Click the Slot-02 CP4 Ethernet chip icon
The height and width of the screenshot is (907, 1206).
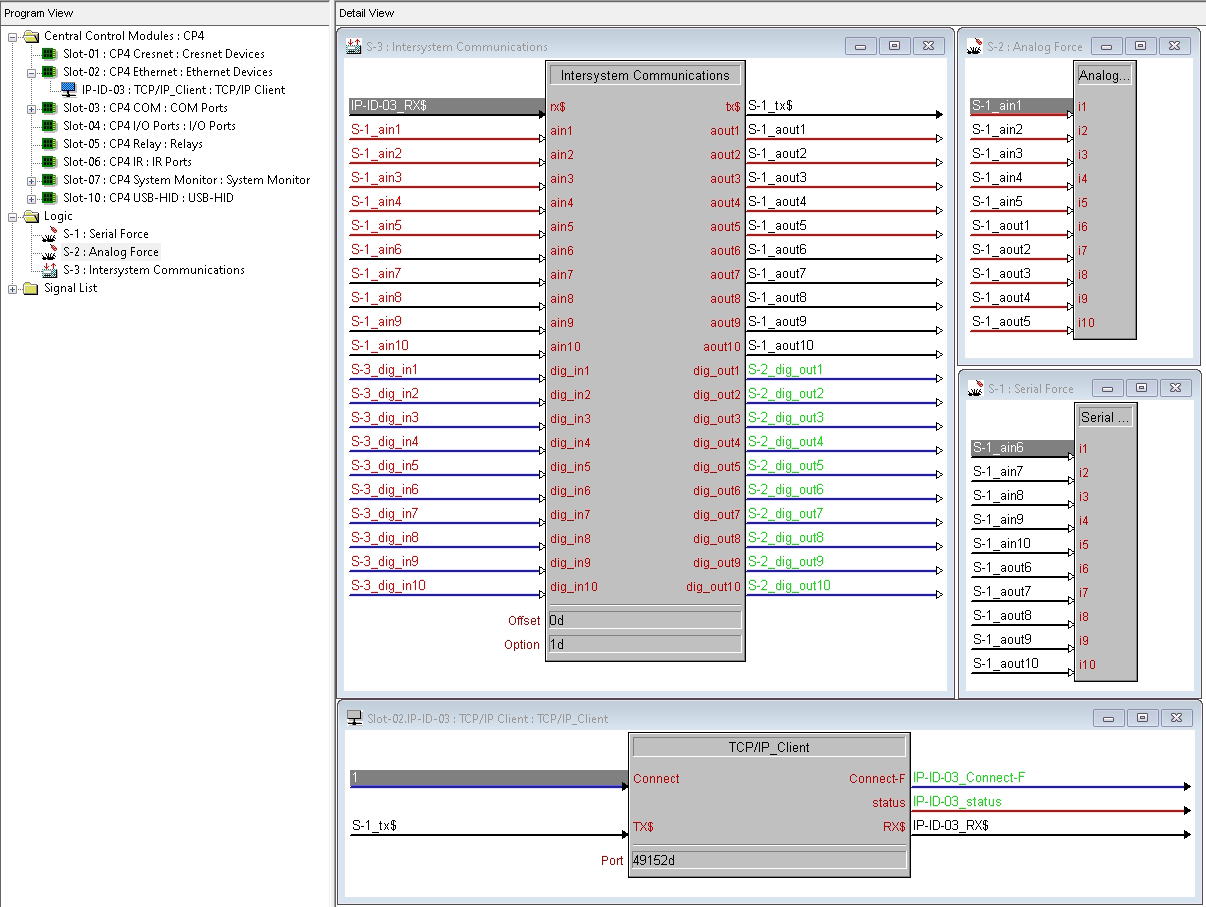pos(49,72)
